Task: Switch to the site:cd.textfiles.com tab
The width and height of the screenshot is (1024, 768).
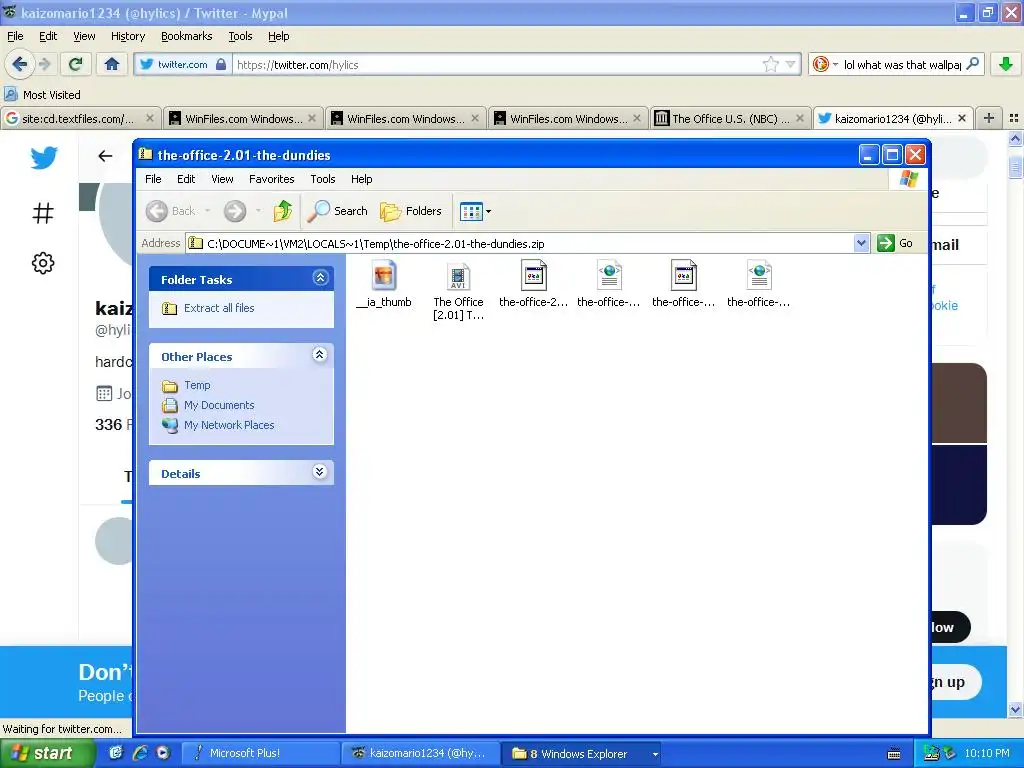Action: point(77,119)
